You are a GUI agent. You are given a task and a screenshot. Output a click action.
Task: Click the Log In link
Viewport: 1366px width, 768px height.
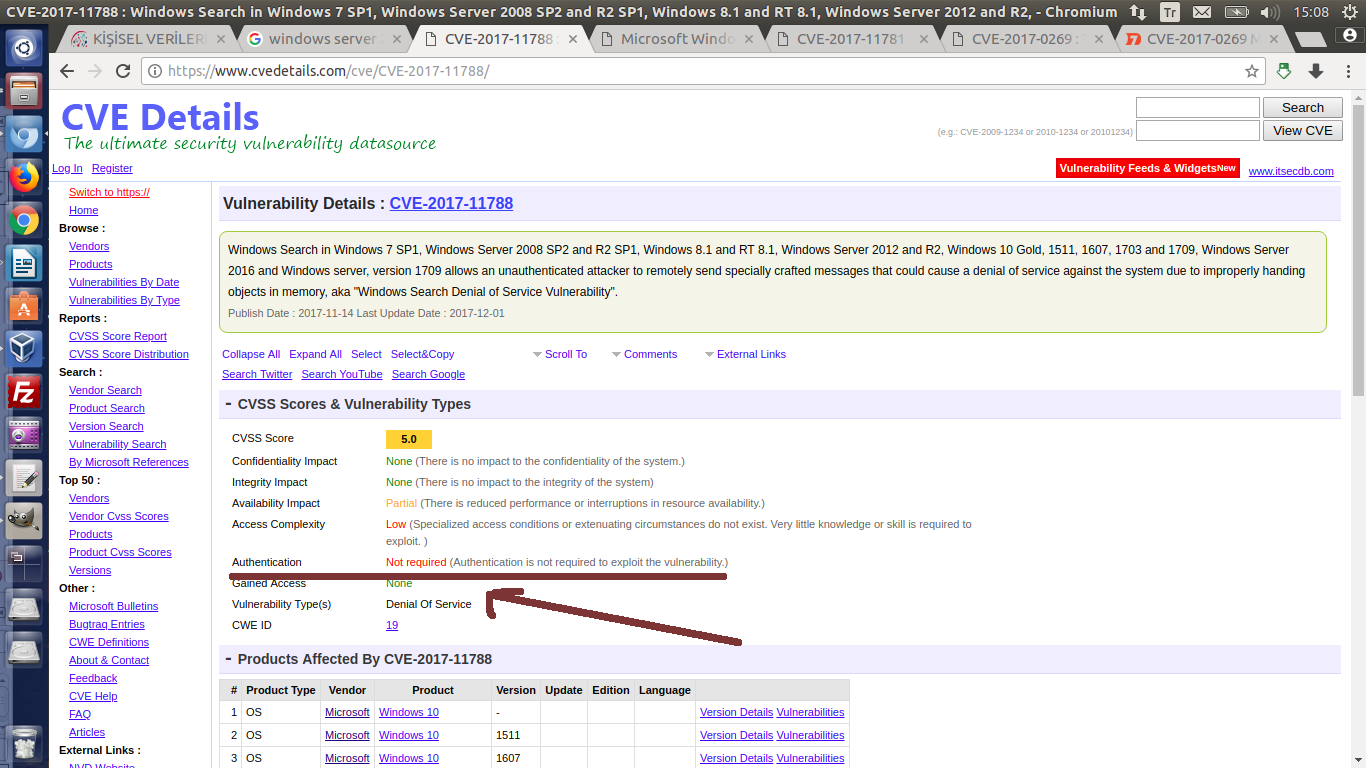tap(67, 168)
